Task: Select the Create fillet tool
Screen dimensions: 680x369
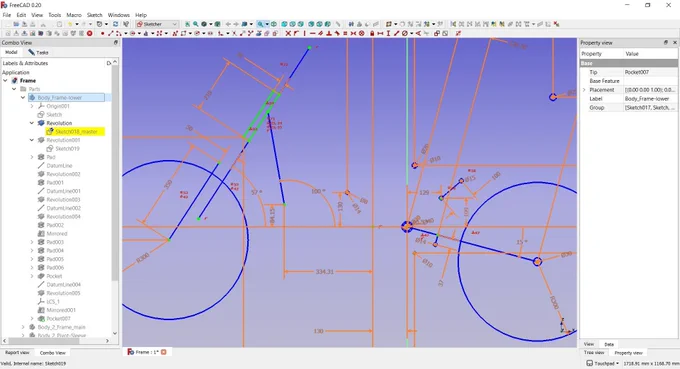Action: point(220,33)
